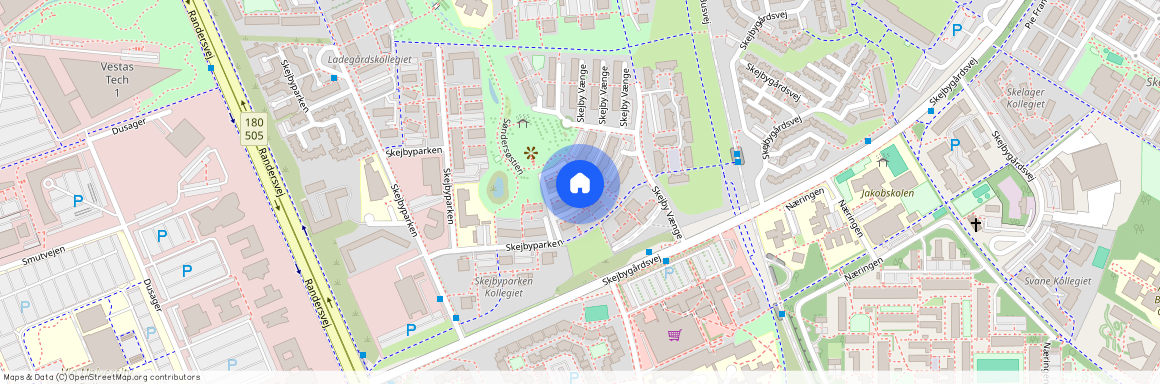Select the Smutvejen street label
This screenshot has height=384, width=1160.
pos(44,255)
